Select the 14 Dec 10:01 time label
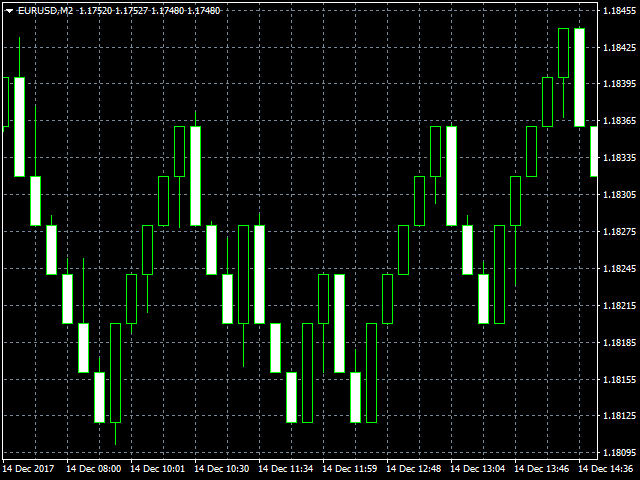The image size is (640, 480). pyautogui.click(x=157, y=468)
